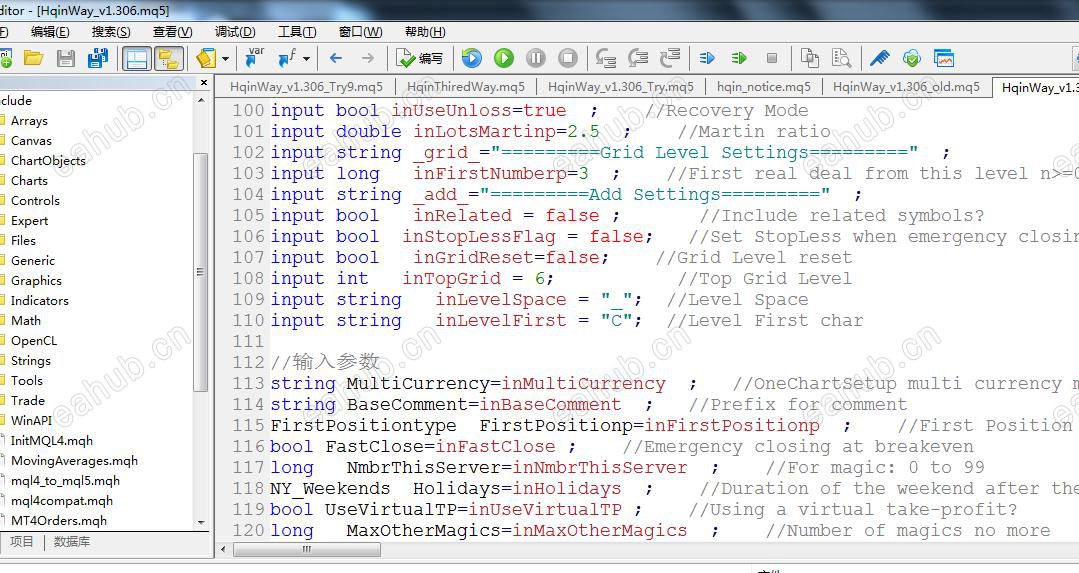Select the OpenCL folder
Screen dimensions: 1079x573
(x=34, y=340)
